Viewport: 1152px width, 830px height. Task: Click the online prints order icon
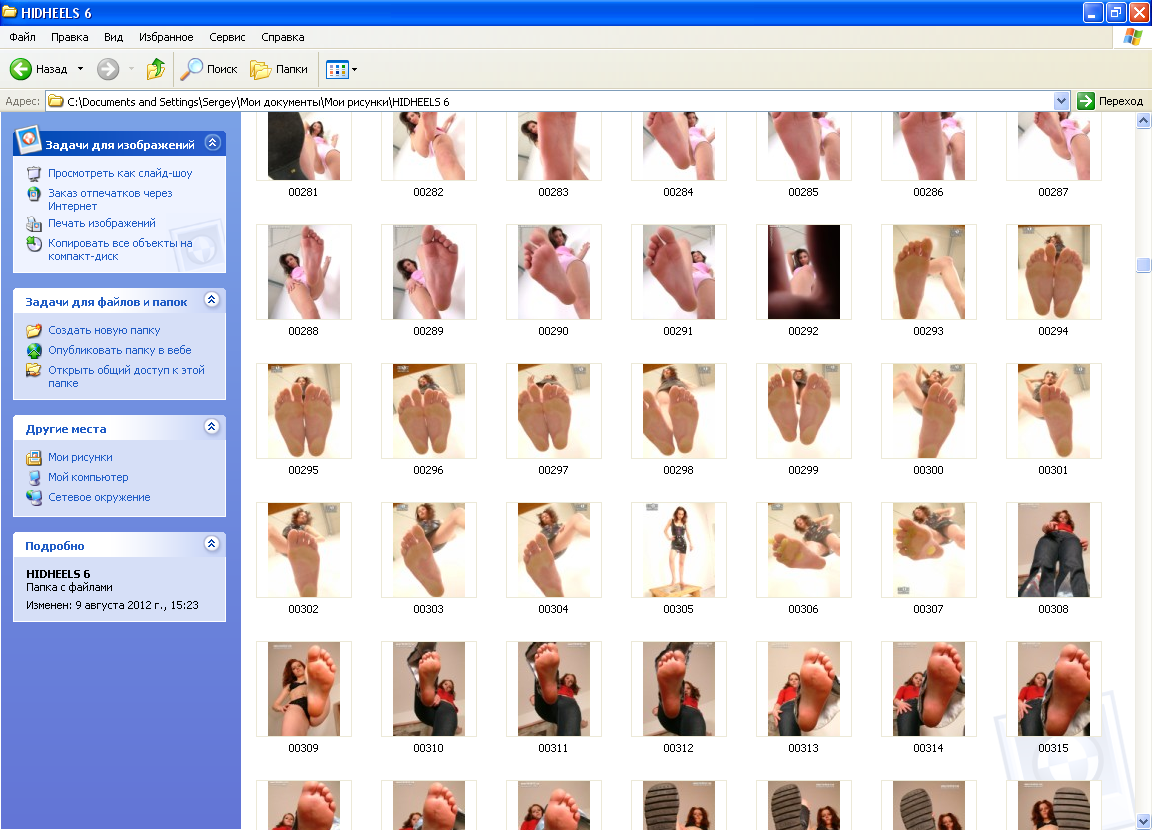tap(34, 194)
